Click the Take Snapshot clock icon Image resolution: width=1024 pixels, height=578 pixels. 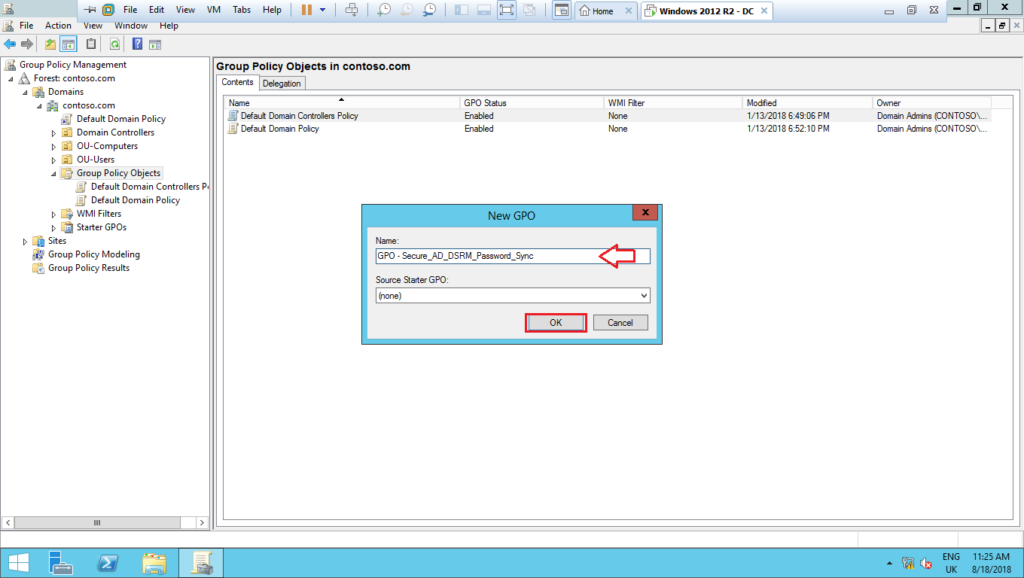tap(384, 10)
